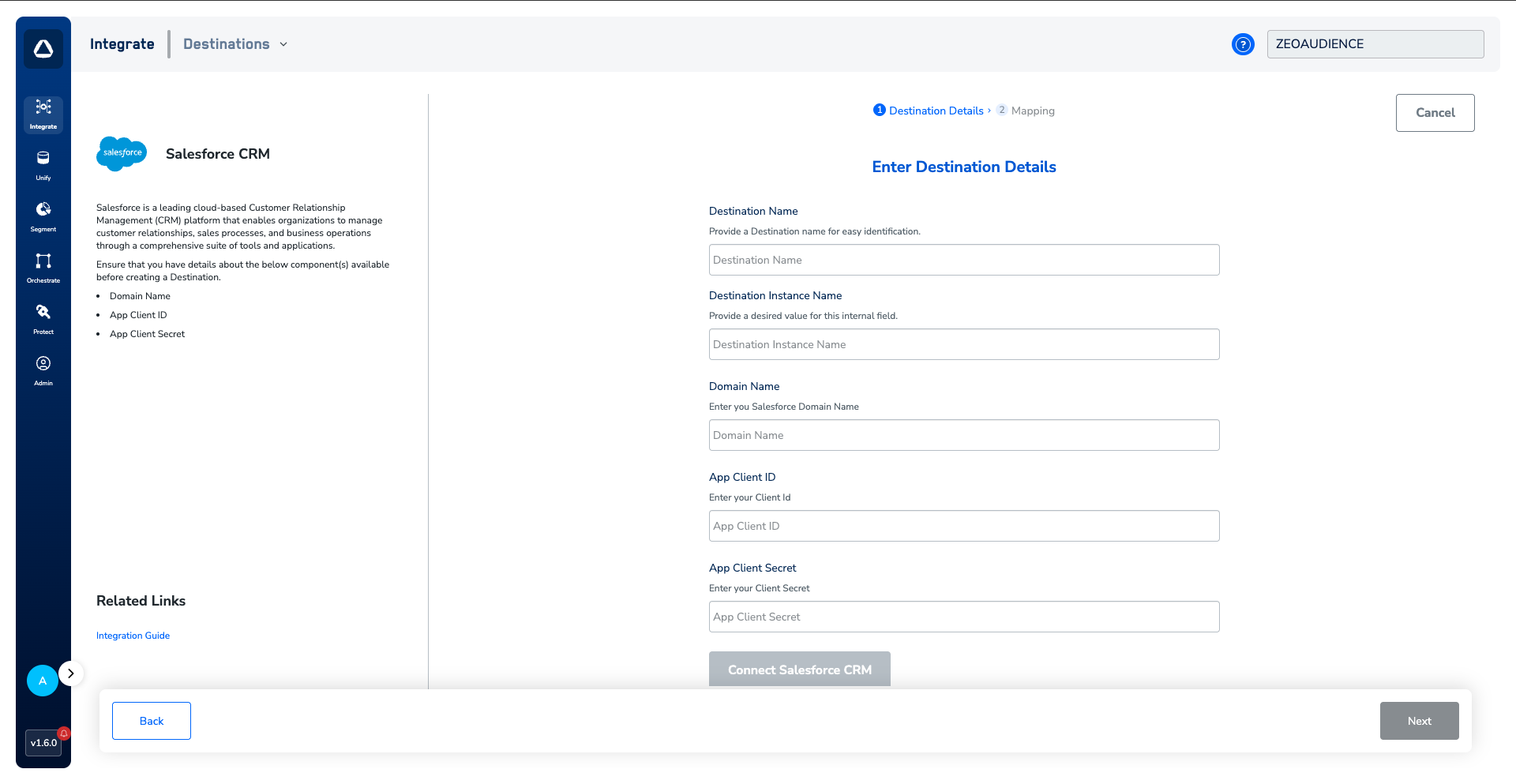The width and height of the screenshot is (1516, 784).
Task: Click the 'Domain Name' bullet item
Action: [x=140, y=296]
